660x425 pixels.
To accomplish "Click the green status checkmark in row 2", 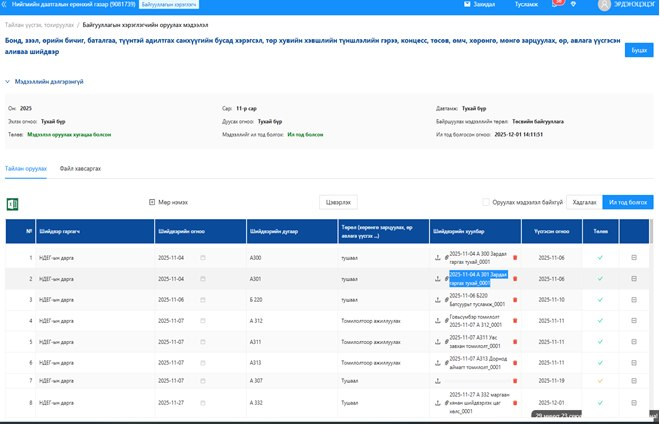I will coord(600,279).
